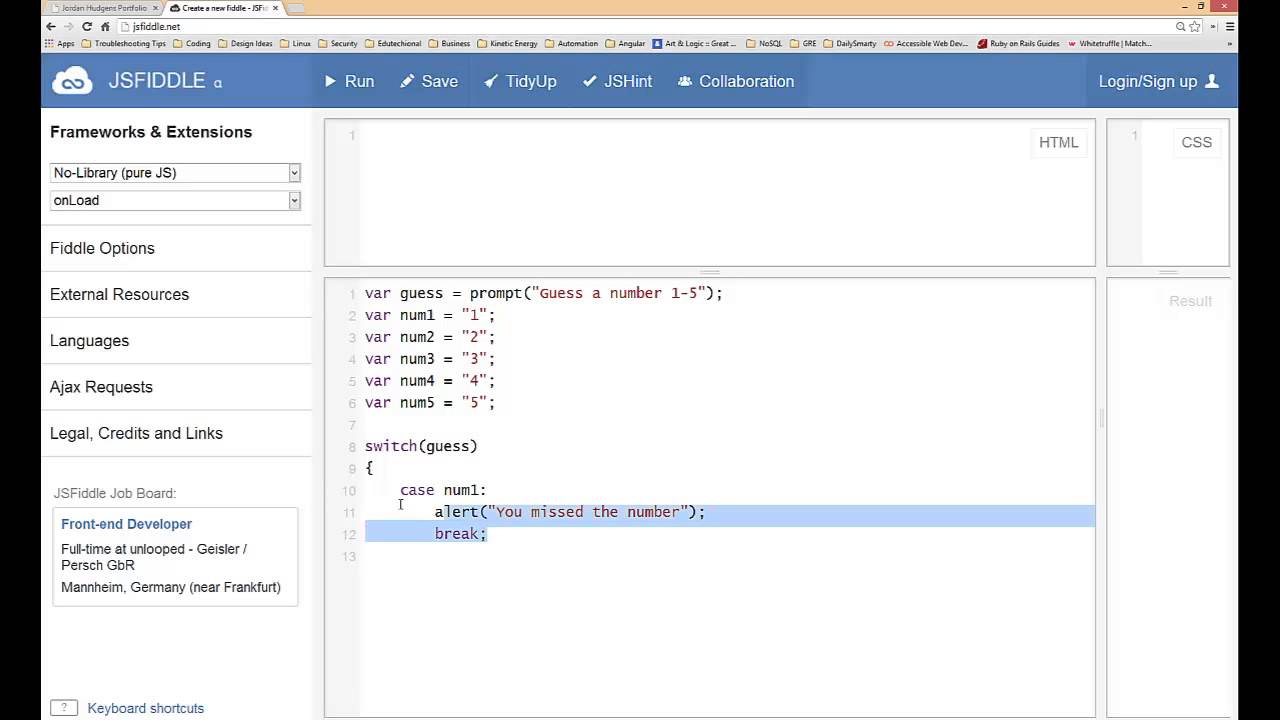Open Keyboard shortcuts link

pos(145,708)
